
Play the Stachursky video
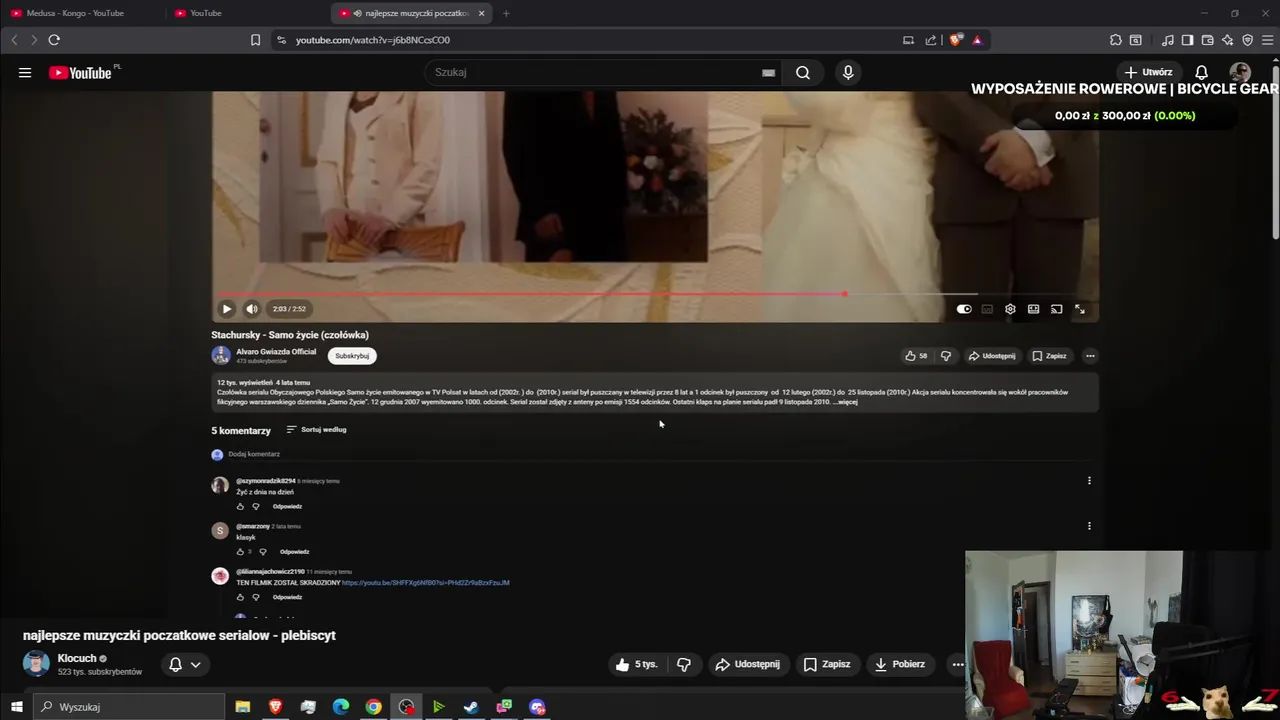226,309
